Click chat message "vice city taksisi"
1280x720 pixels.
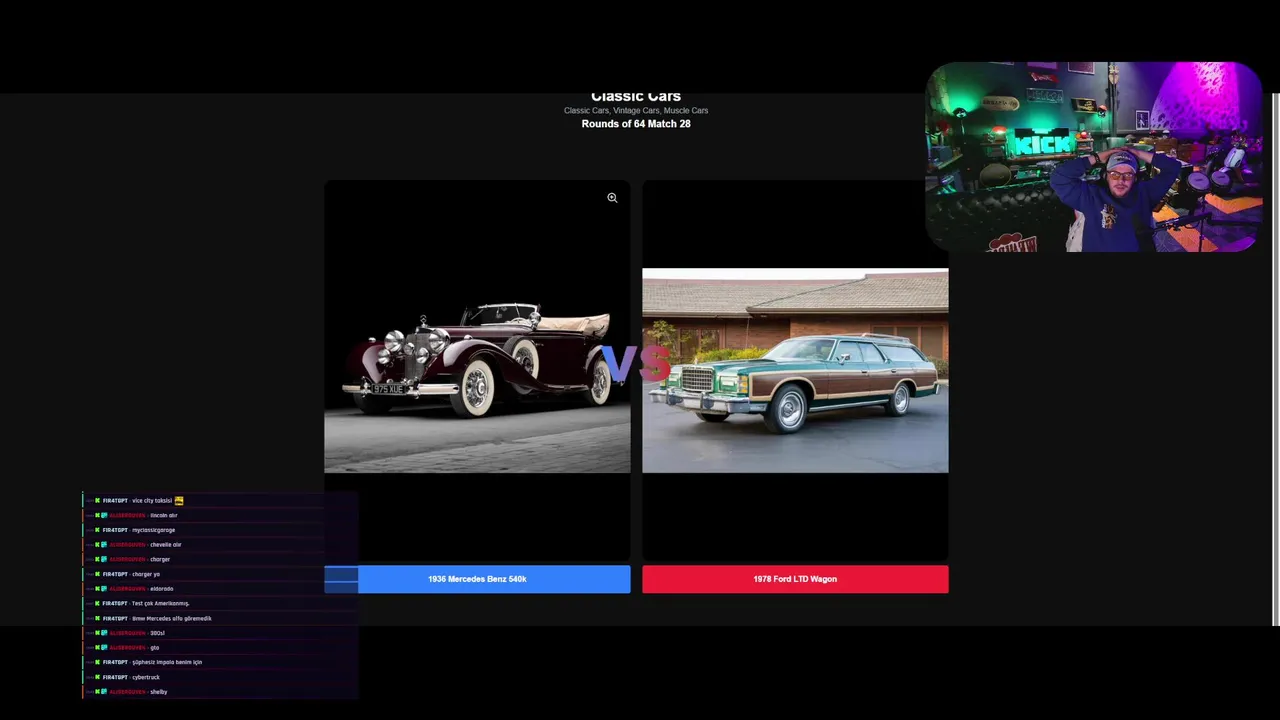152,500
